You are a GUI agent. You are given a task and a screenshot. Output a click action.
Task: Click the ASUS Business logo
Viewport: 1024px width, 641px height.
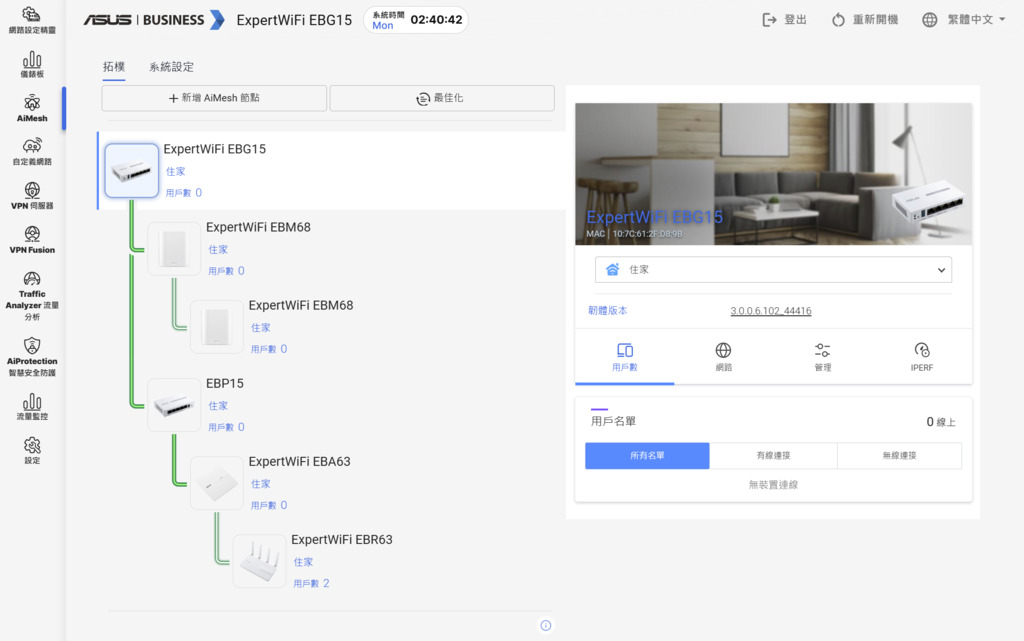point(154,20)
